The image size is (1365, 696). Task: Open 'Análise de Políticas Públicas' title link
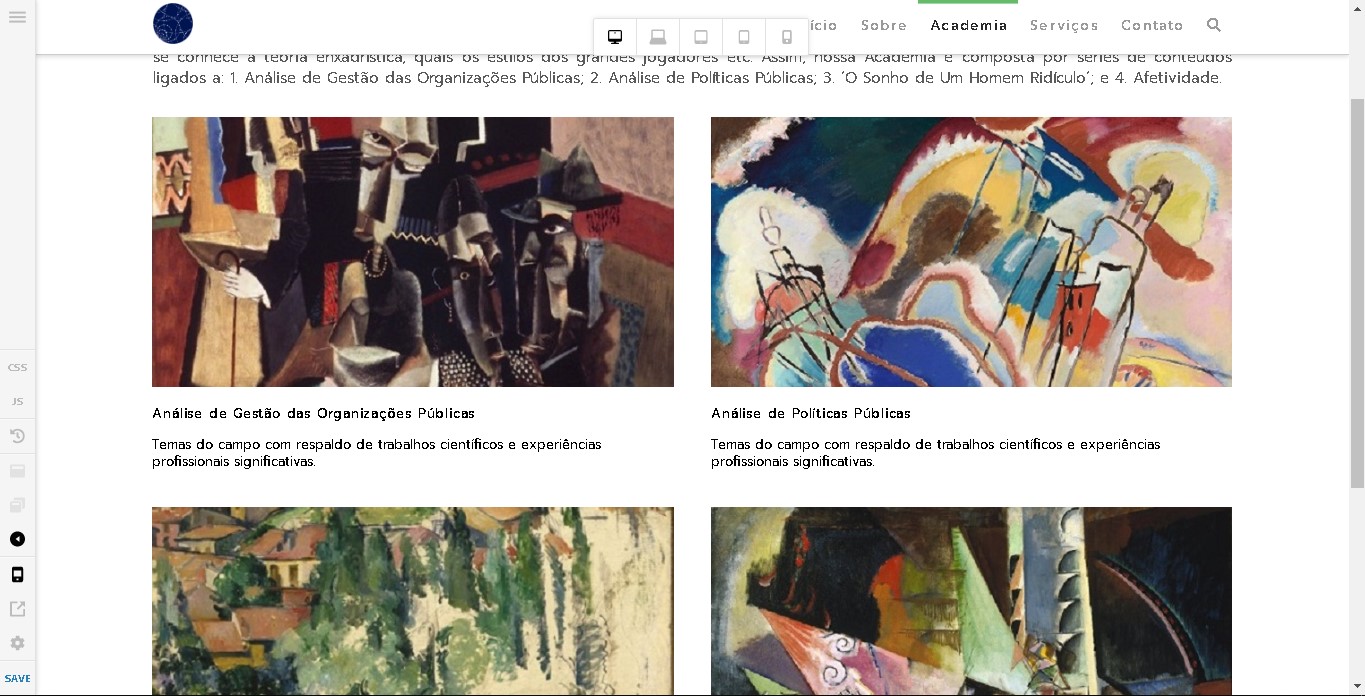tap(811, 413)
